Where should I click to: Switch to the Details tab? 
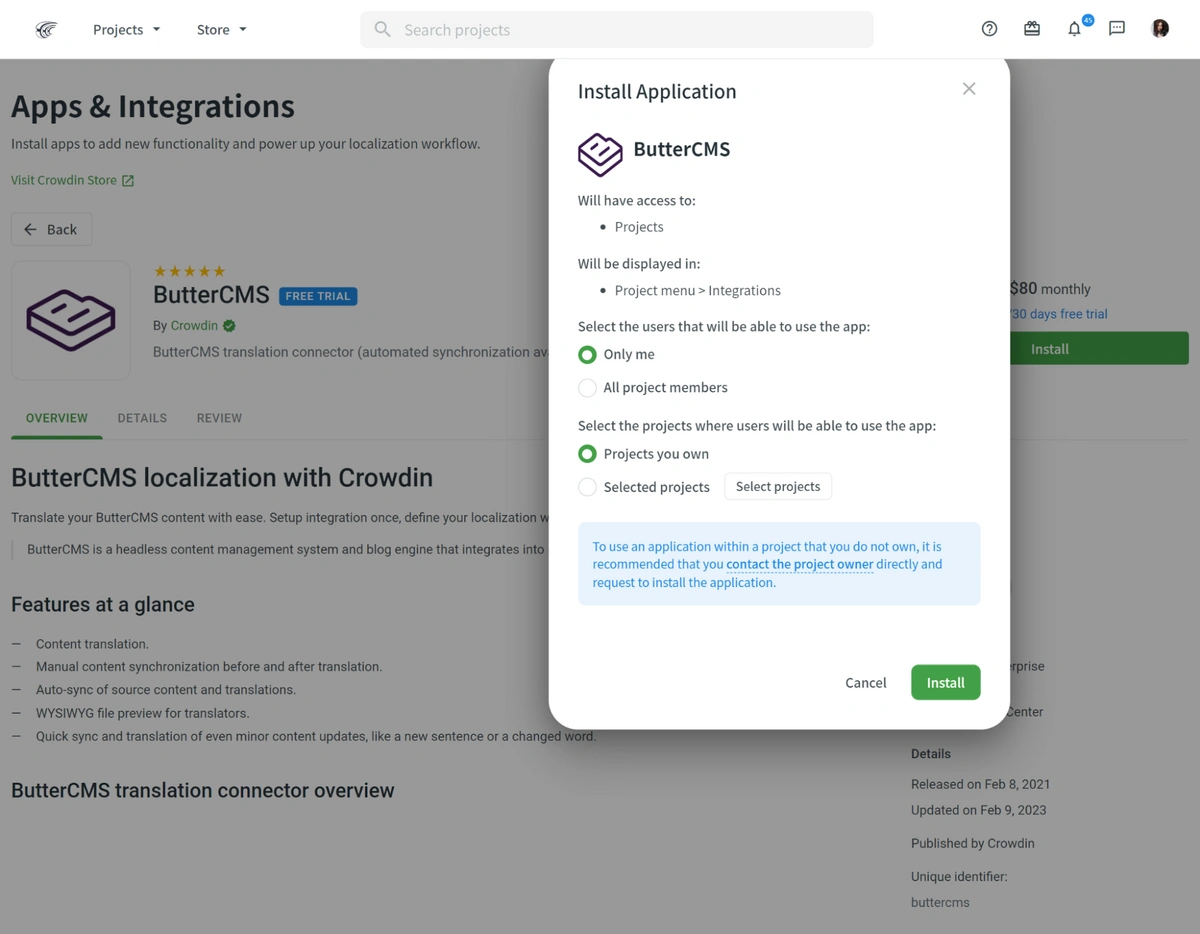point(142,418)
